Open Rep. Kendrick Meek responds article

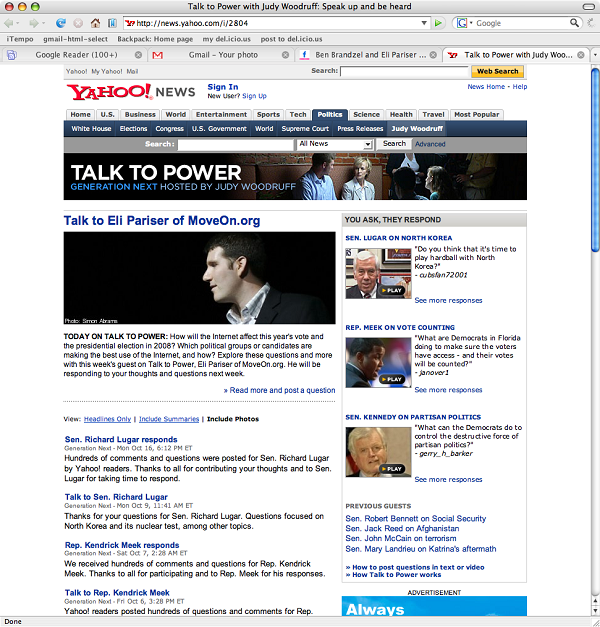[122, 545]
